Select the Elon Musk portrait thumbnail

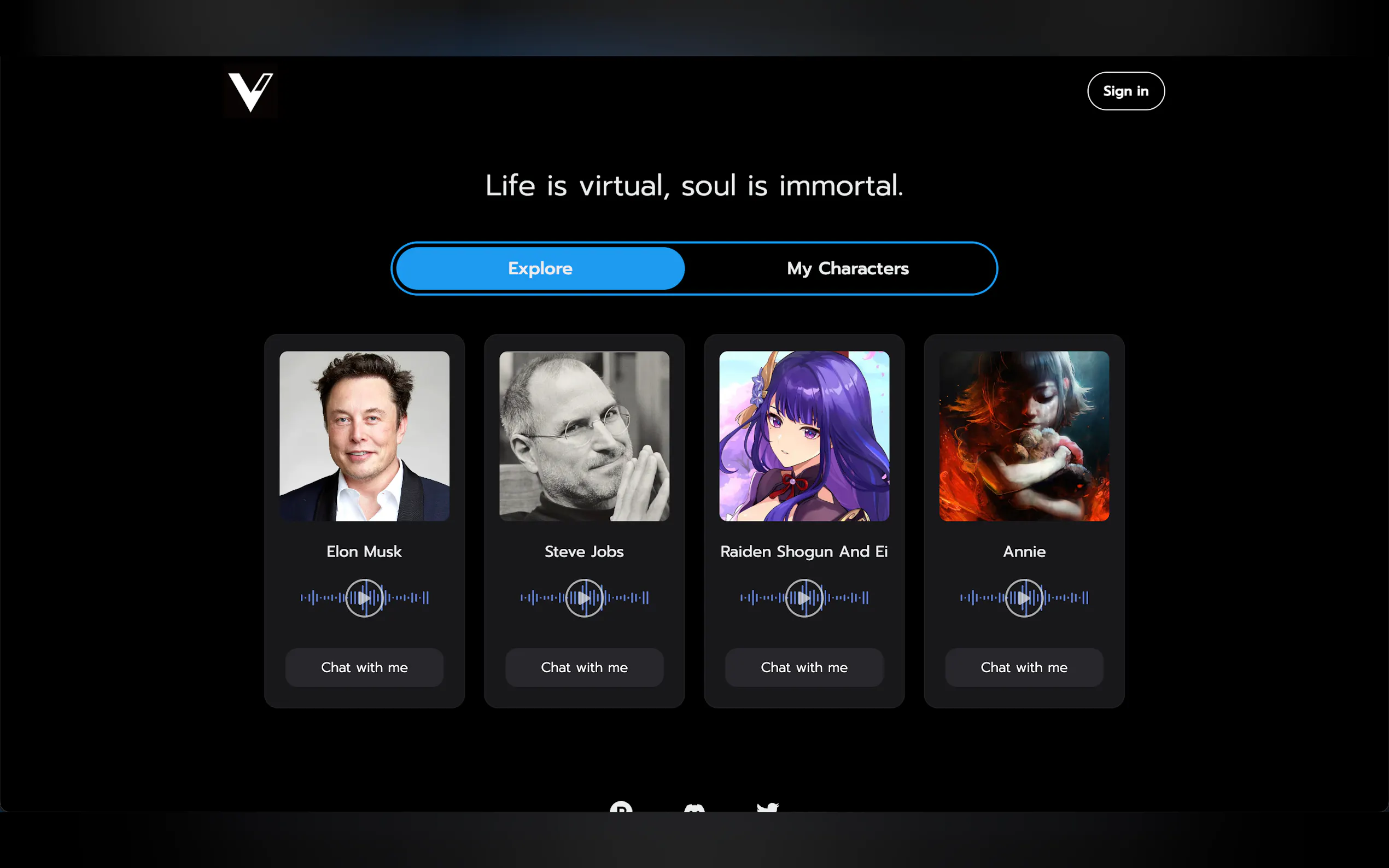364,436
